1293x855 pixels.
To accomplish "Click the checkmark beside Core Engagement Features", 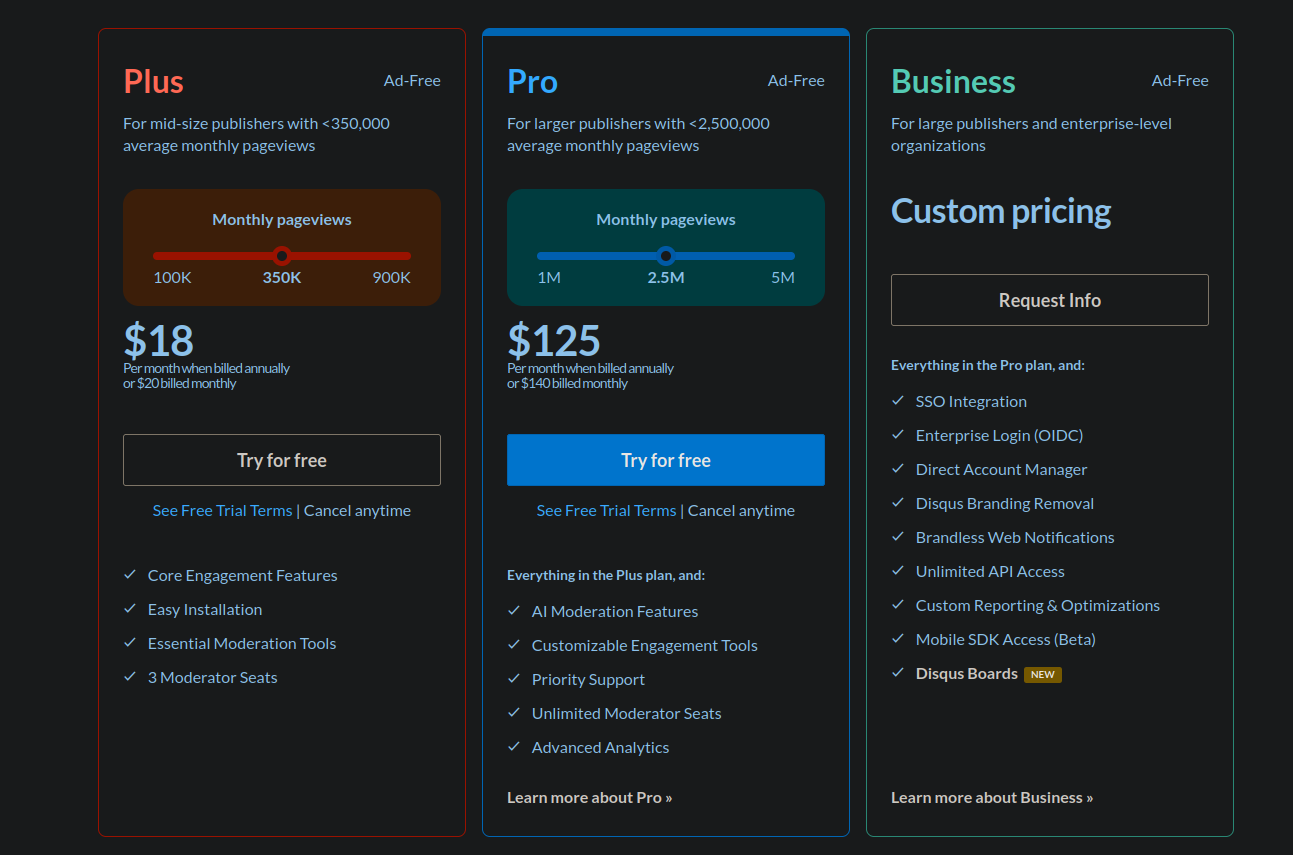I will point(130,575).
